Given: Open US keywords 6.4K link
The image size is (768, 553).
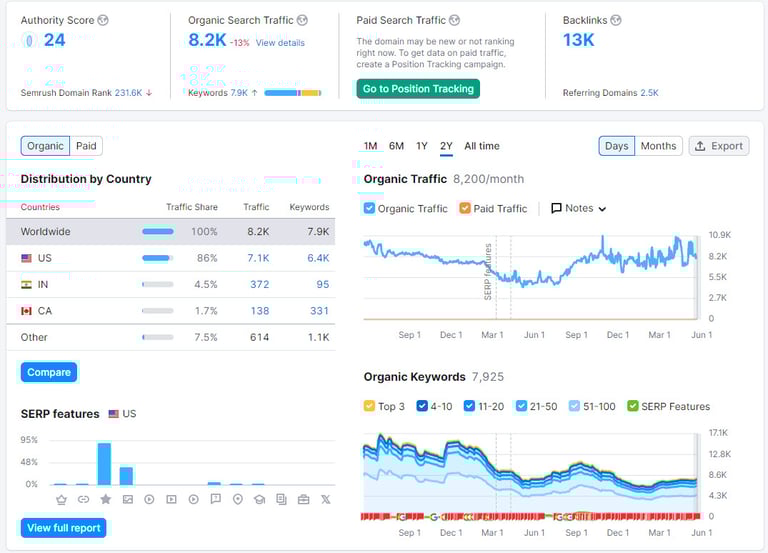Looking at the screenshot, I should tap(318, 258).
